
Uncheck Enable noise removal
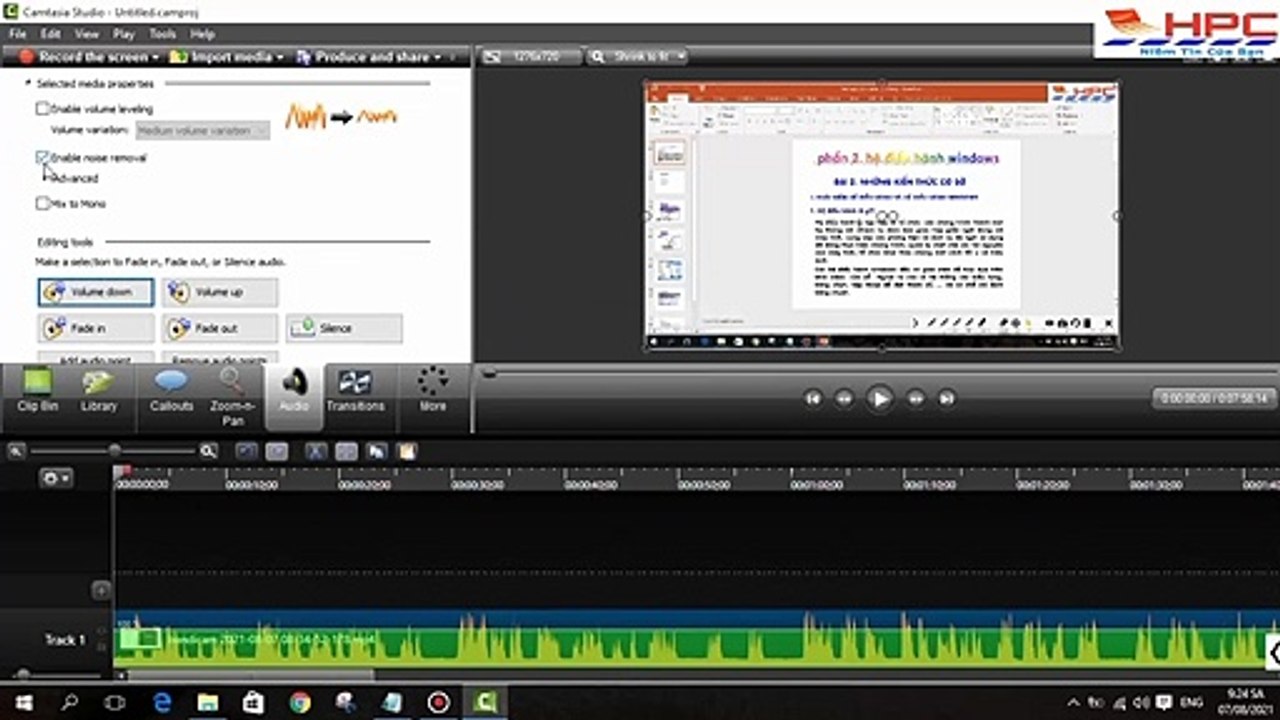pyautogui.click(x=43, y=157)
